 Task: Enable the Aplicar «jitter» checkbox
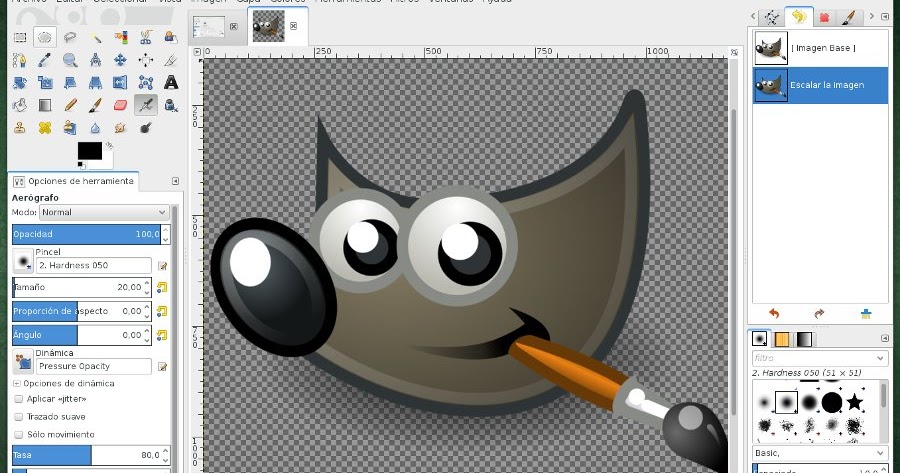tap(18, 399)
